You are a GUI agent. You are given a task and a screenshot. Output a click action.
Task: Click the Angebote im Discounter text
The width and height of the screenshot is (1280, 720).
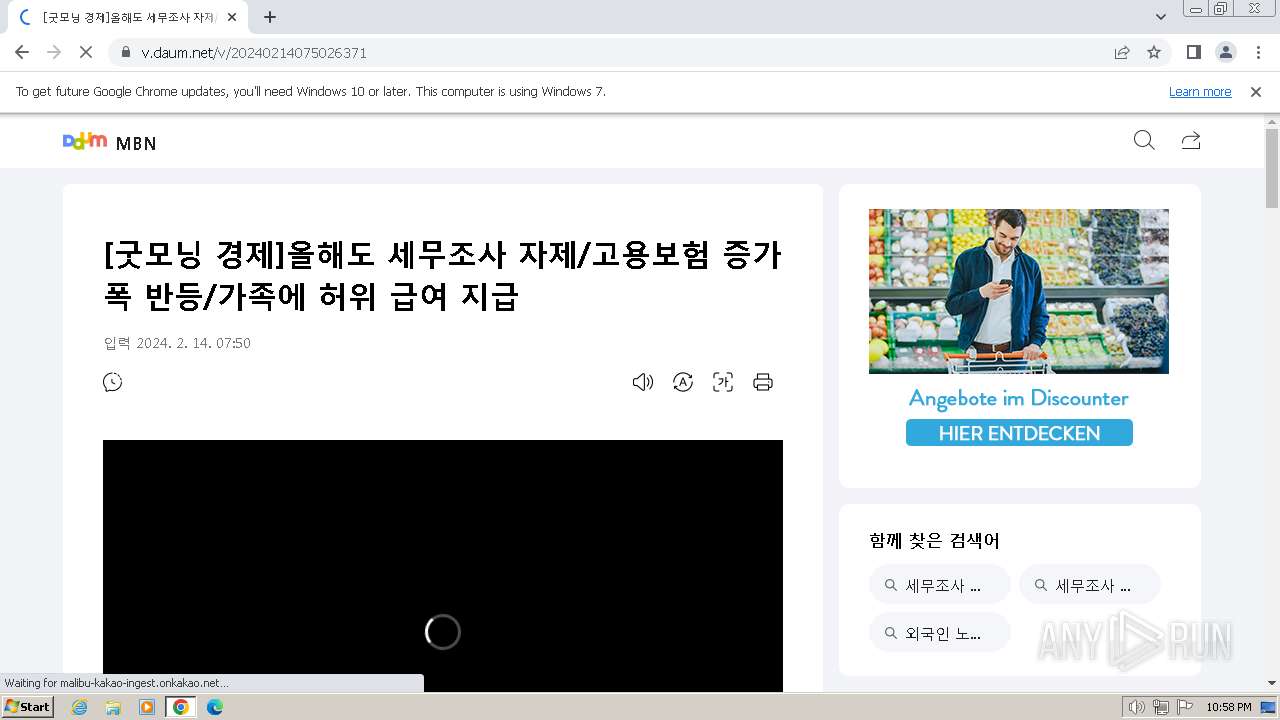pyautogui.click(x=1018, y=398)
